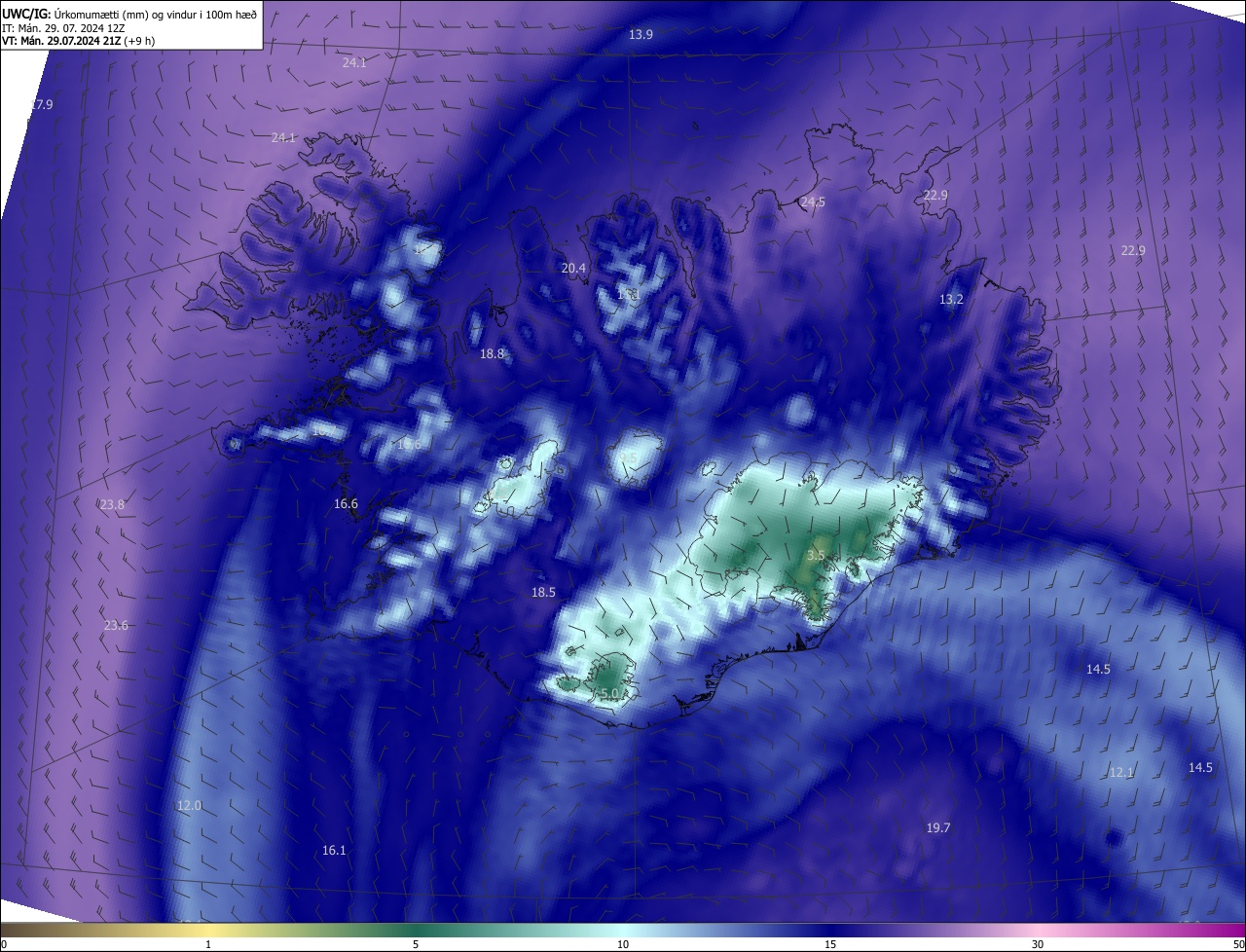Click the 24.5 value label
1246x952 pixels.
coord(813,201)
